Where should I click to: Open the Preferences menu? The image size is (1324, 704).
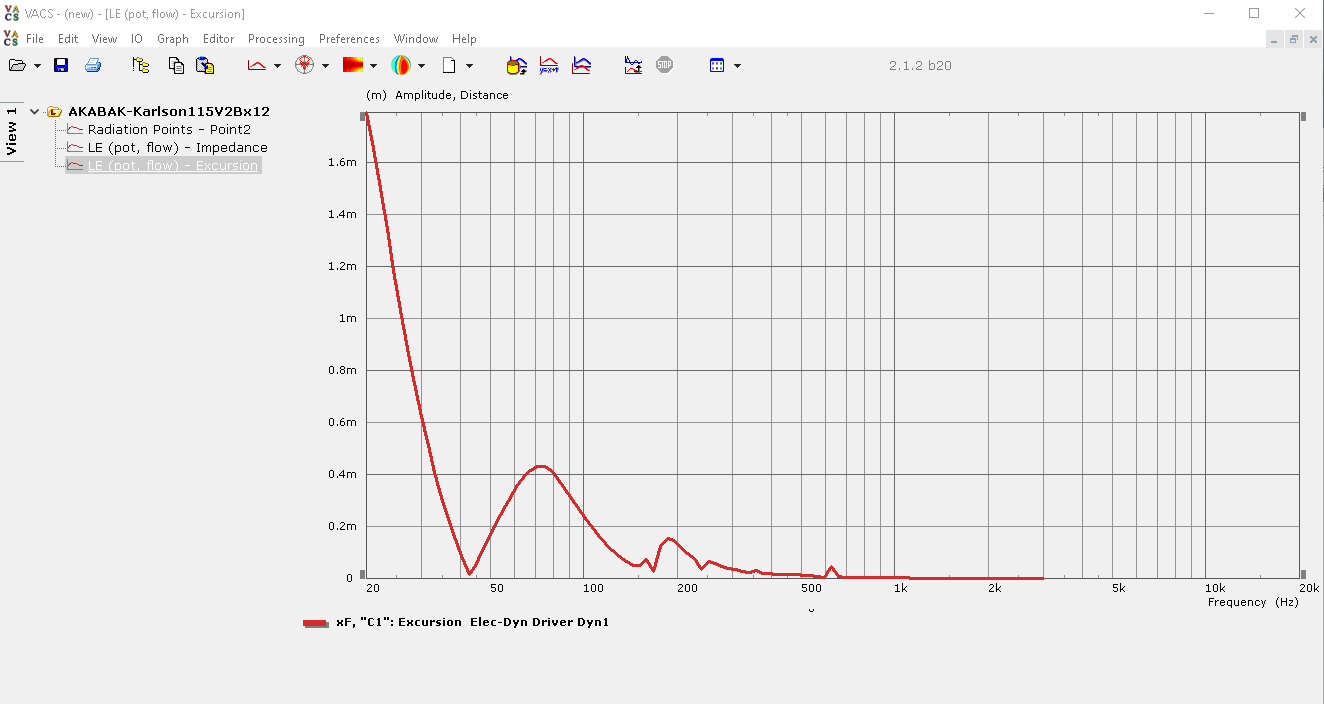tap(349, 39)
